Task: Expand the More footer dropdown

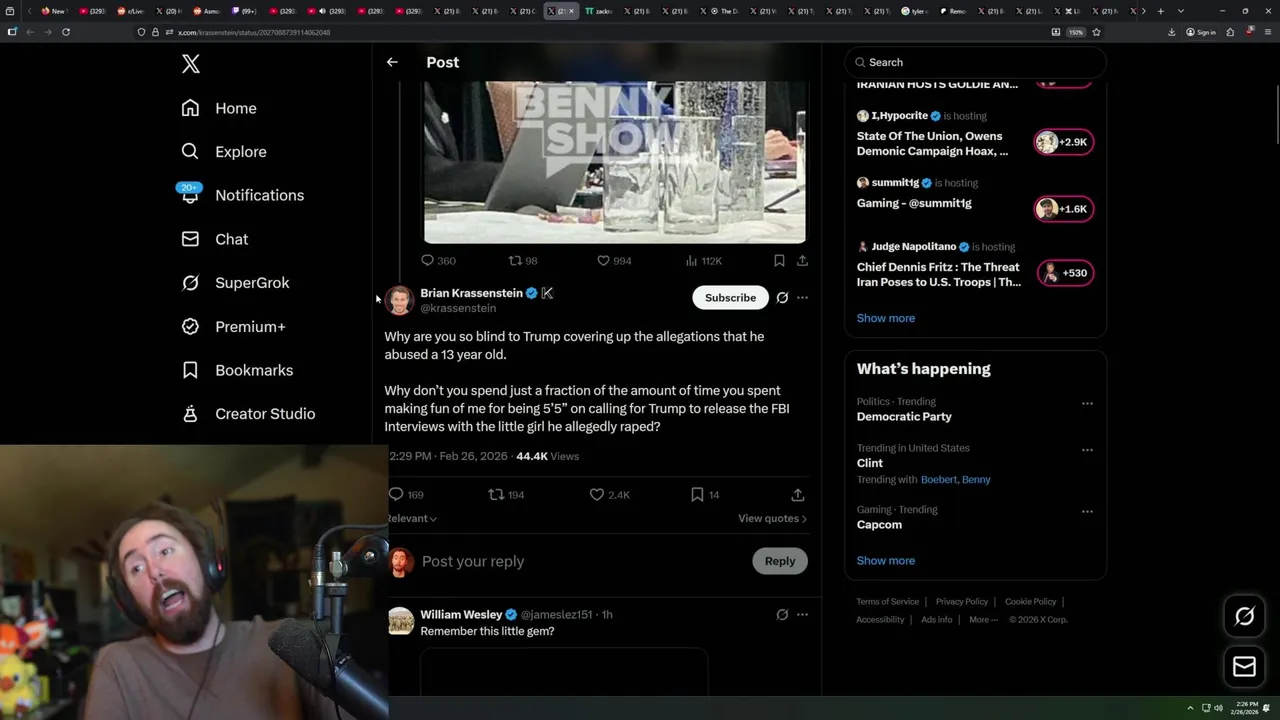Action: (x=983, y=619)
